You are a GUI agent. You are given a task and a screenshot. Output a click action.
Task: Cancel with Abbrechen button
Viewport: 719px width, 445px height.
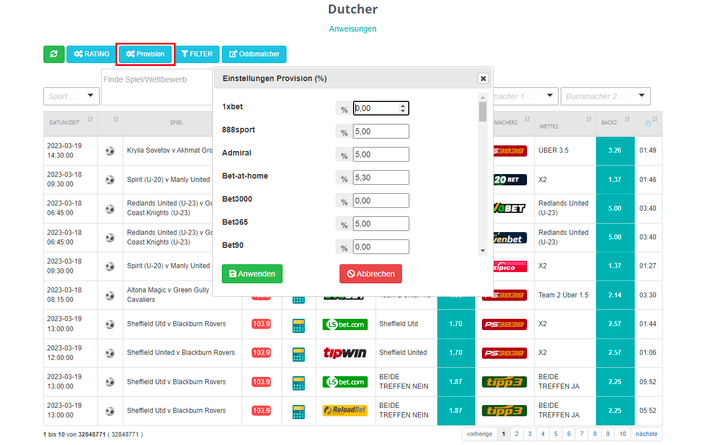(371, 274)
